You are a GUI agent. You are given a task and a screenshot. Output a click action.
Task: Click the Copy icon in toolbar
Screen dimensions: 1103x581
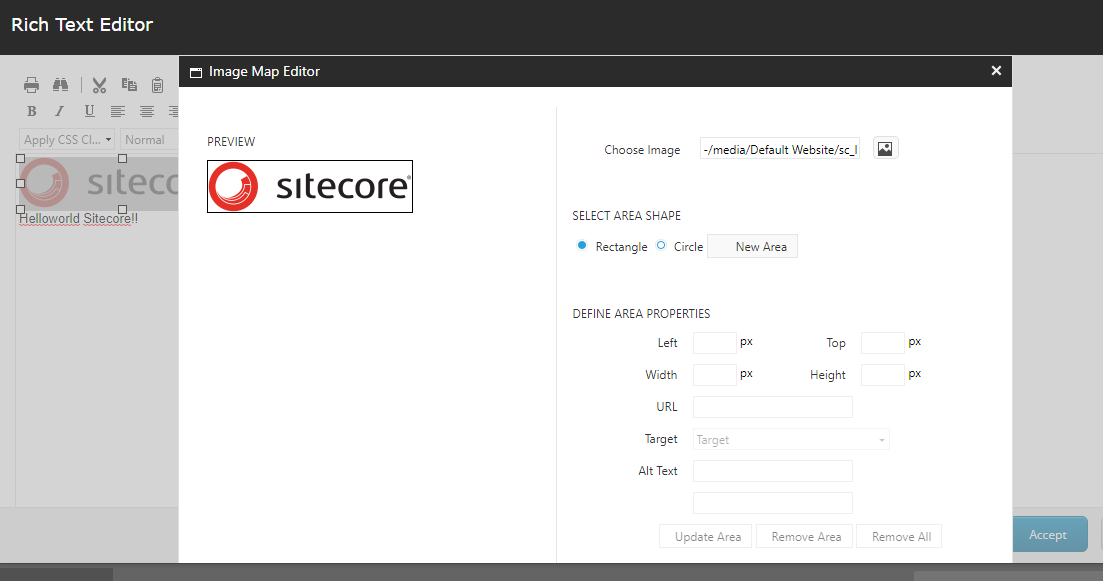coord(129,84)
